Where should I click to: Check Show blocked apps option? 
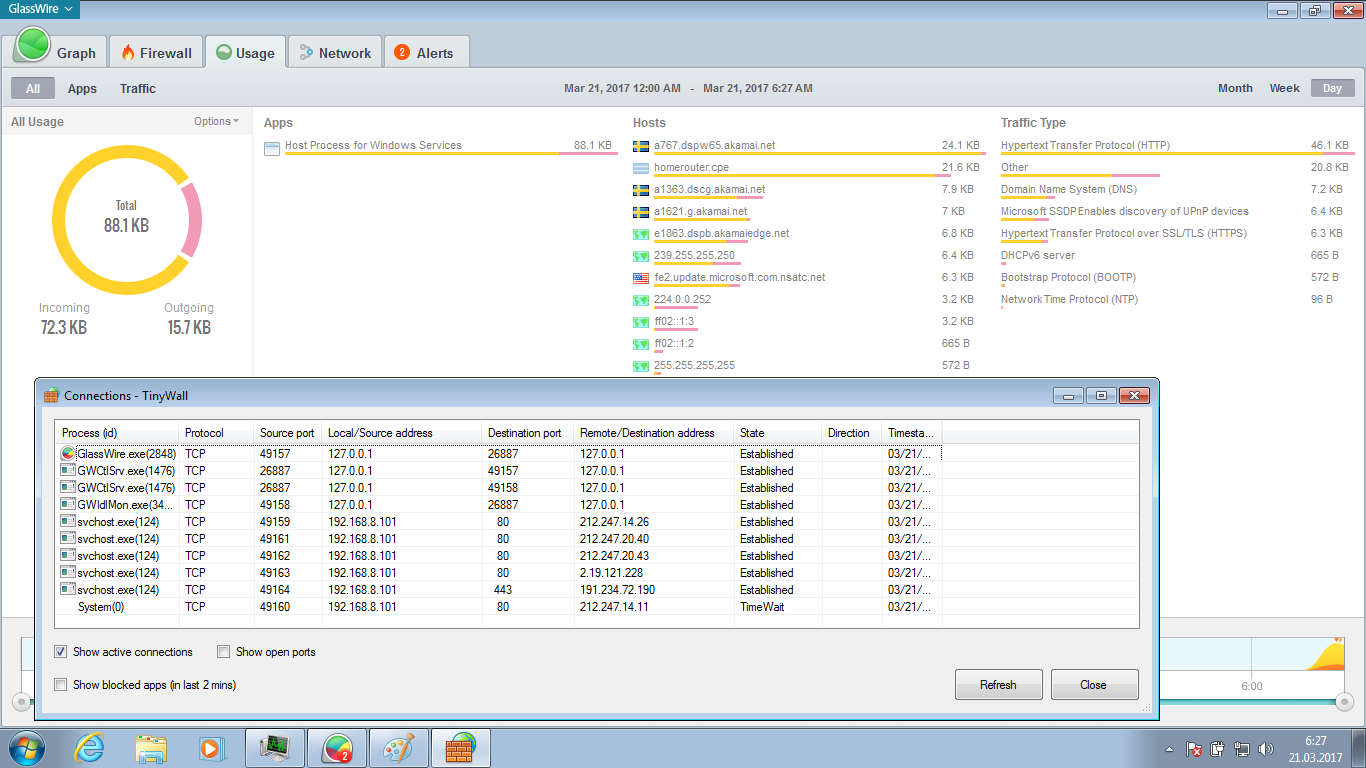tap(62, 685)
